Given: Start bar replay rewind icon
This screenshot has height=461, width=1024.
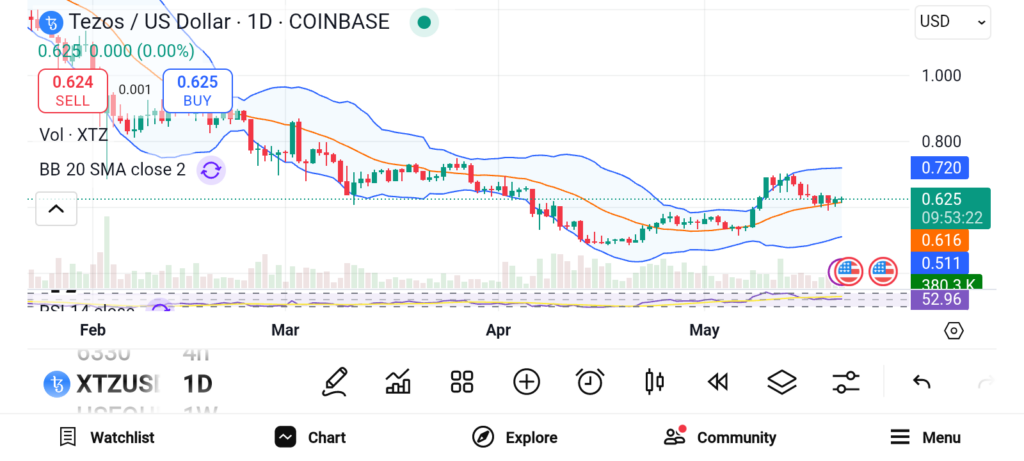Looking at the screenshot, I should pos(718,382).
